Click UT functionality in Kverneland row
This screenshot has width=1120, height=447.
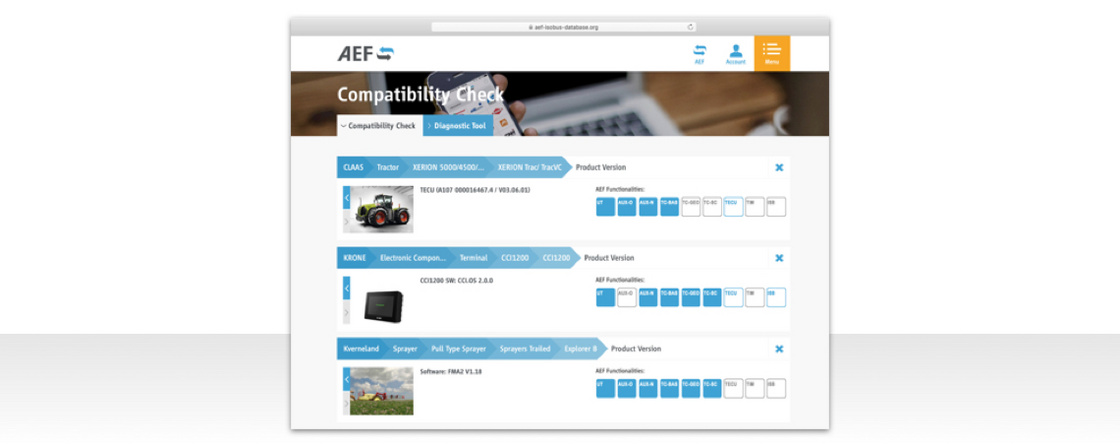point(605,388)
